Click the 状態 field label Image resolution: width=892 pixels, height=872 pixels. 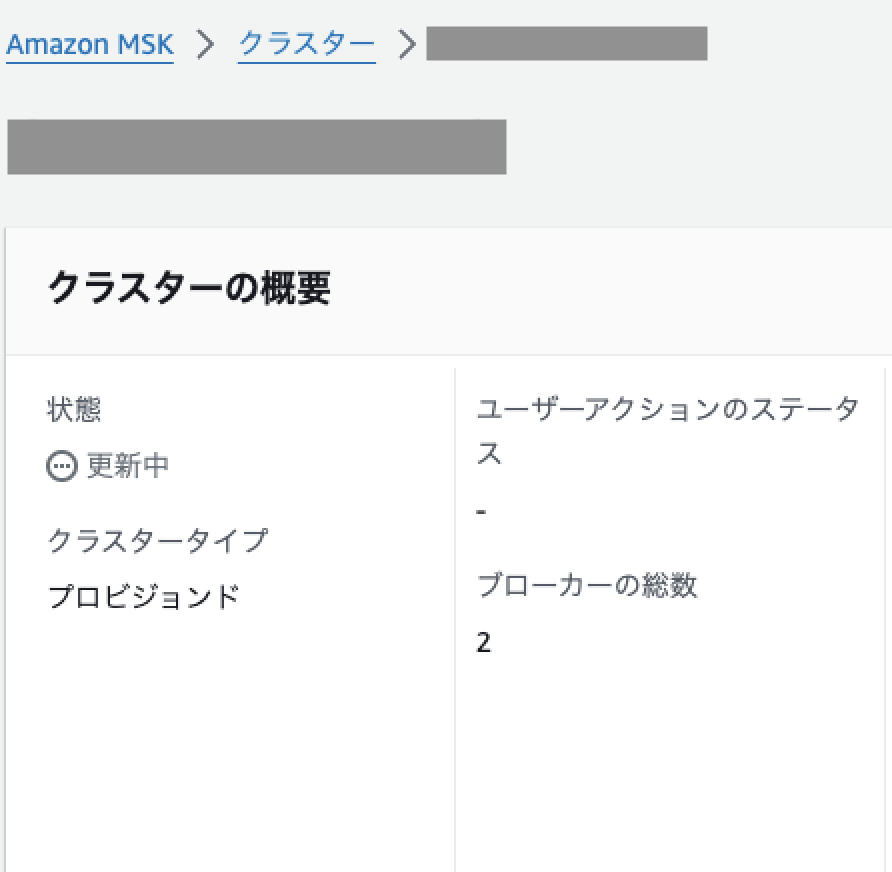74,409
